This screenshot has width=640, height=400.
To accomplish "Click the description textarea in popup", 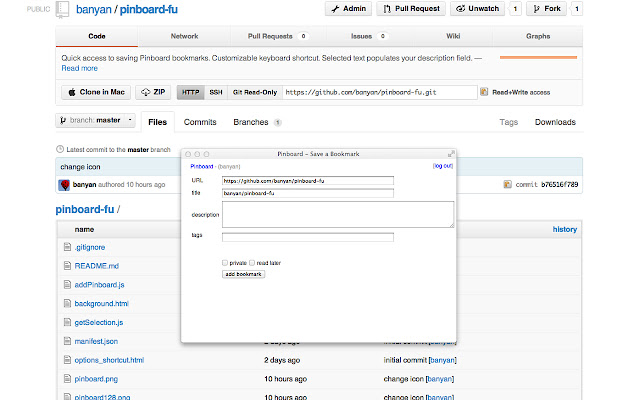I will (x=338, y=214).
